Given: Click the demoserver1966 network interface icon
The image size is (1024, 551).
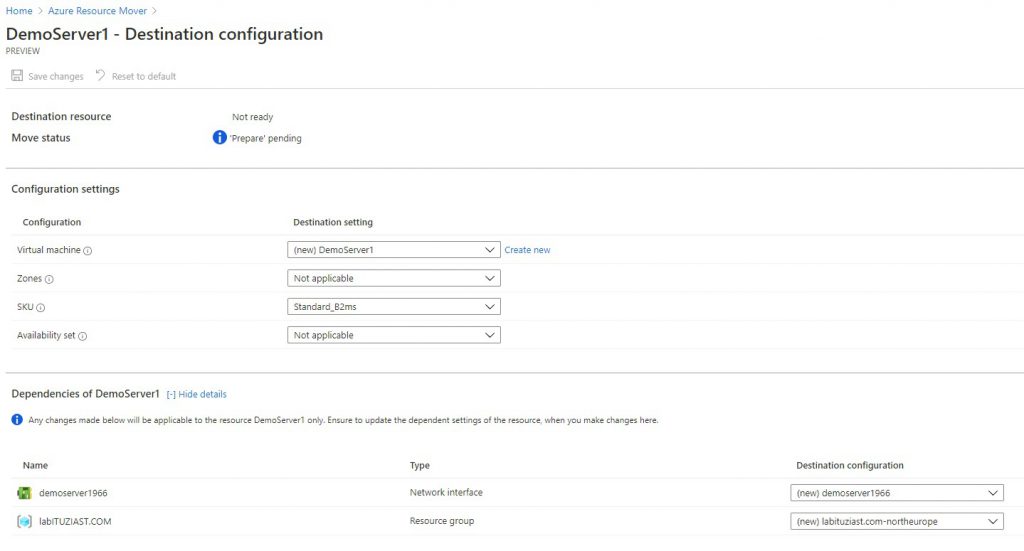Looking at the screenshot, I should pyautogui.click(x=24, y=493).
